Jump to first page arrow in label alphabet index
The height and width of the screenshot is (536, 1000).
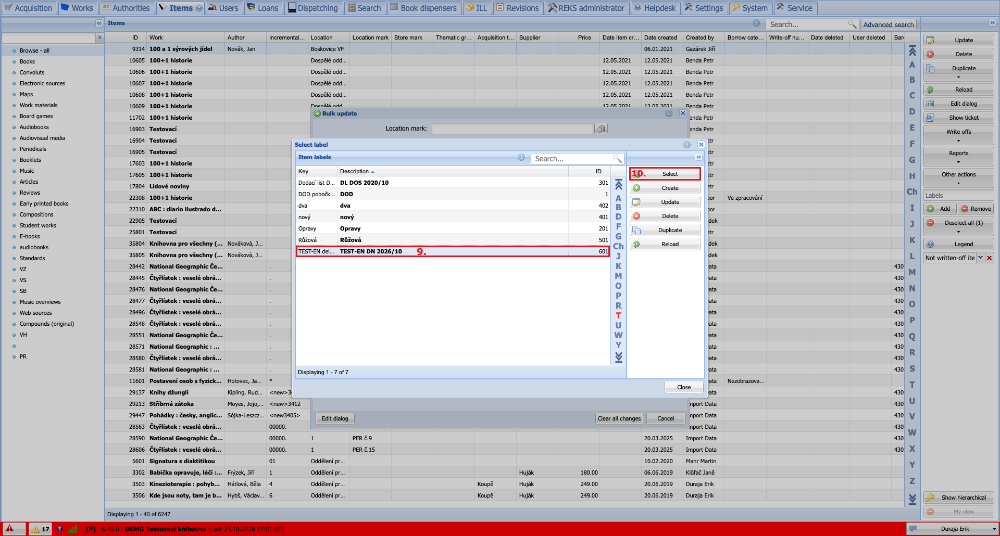[618, 185]
